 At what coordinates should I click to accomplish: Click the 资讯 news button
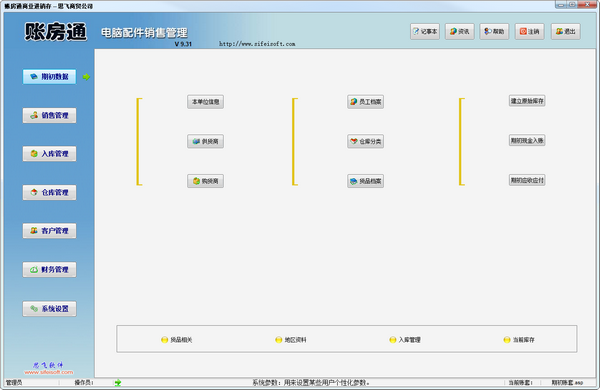click(x=460, y=31)
